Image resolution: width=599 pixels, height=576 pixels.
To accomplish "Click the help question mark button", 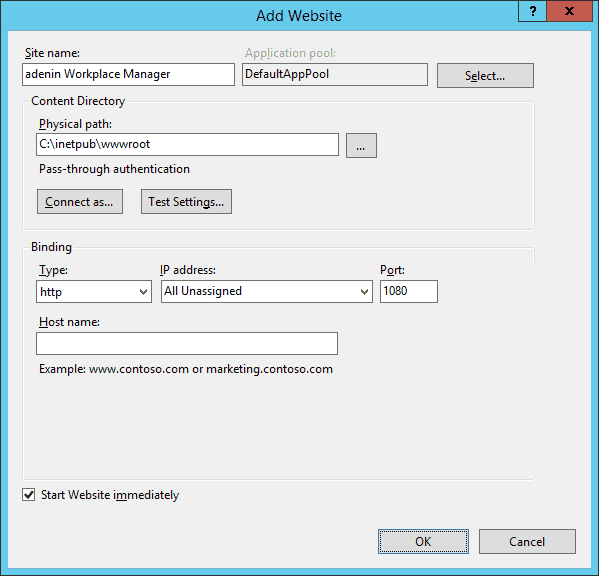I will (x=533, y=11).
